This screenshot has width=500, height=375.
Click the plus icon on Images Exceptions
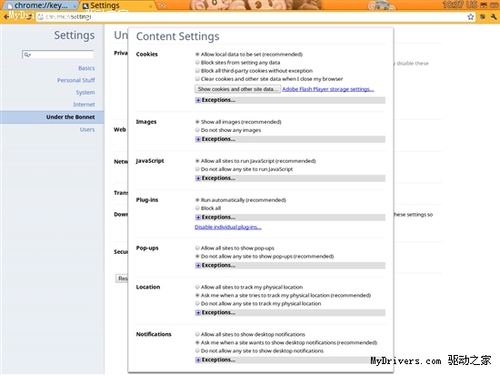[198, 139]
